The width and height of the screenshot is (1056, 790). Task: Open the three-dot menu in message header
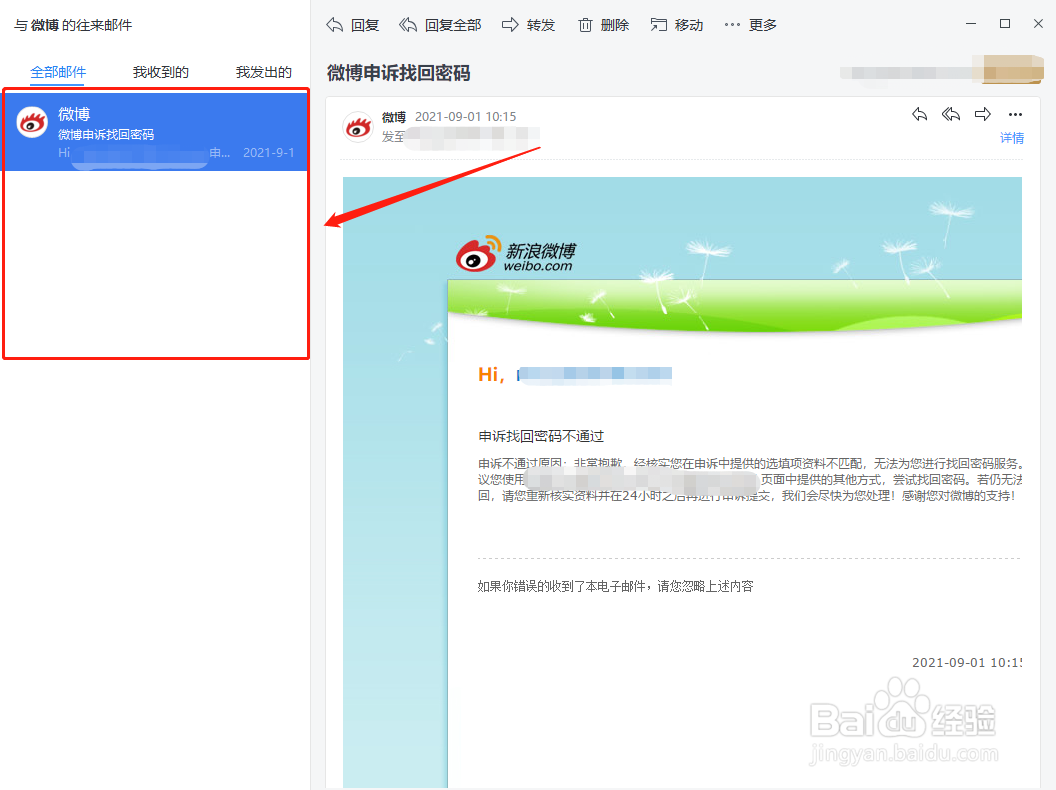click(x=1015, y=114)
